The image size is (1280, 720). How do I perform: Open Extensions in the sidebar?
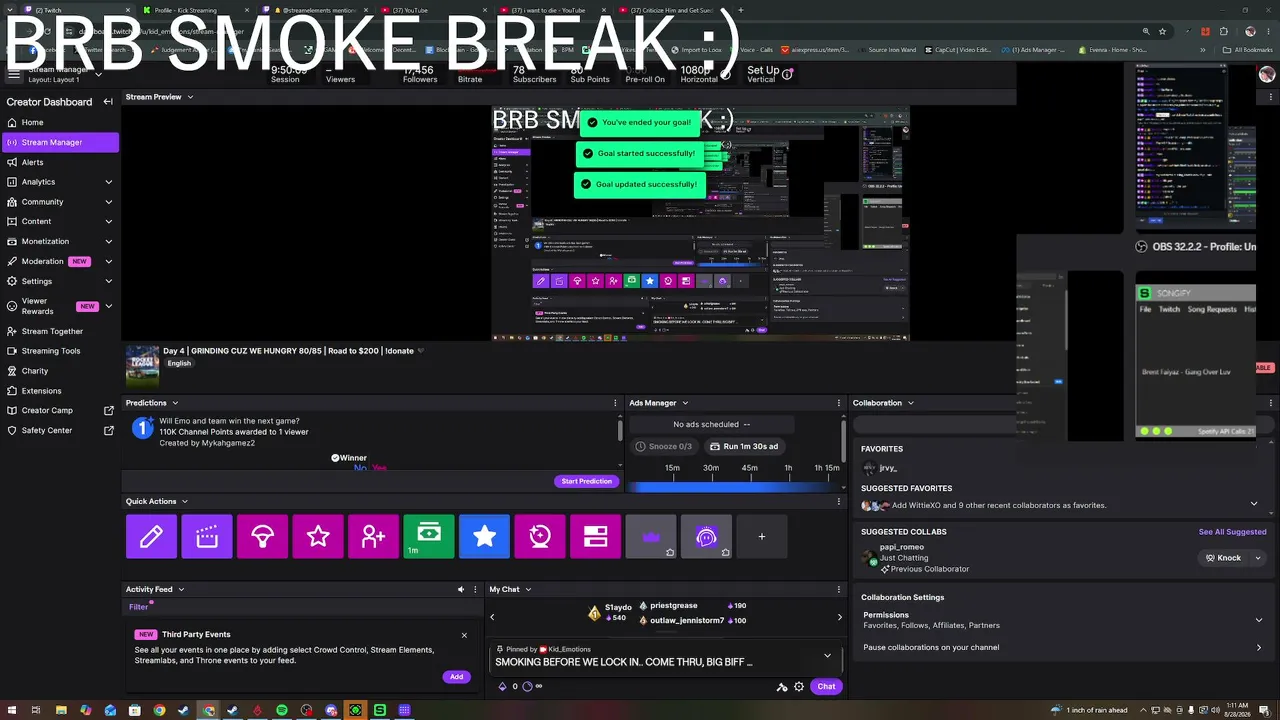tap(60, 391)
